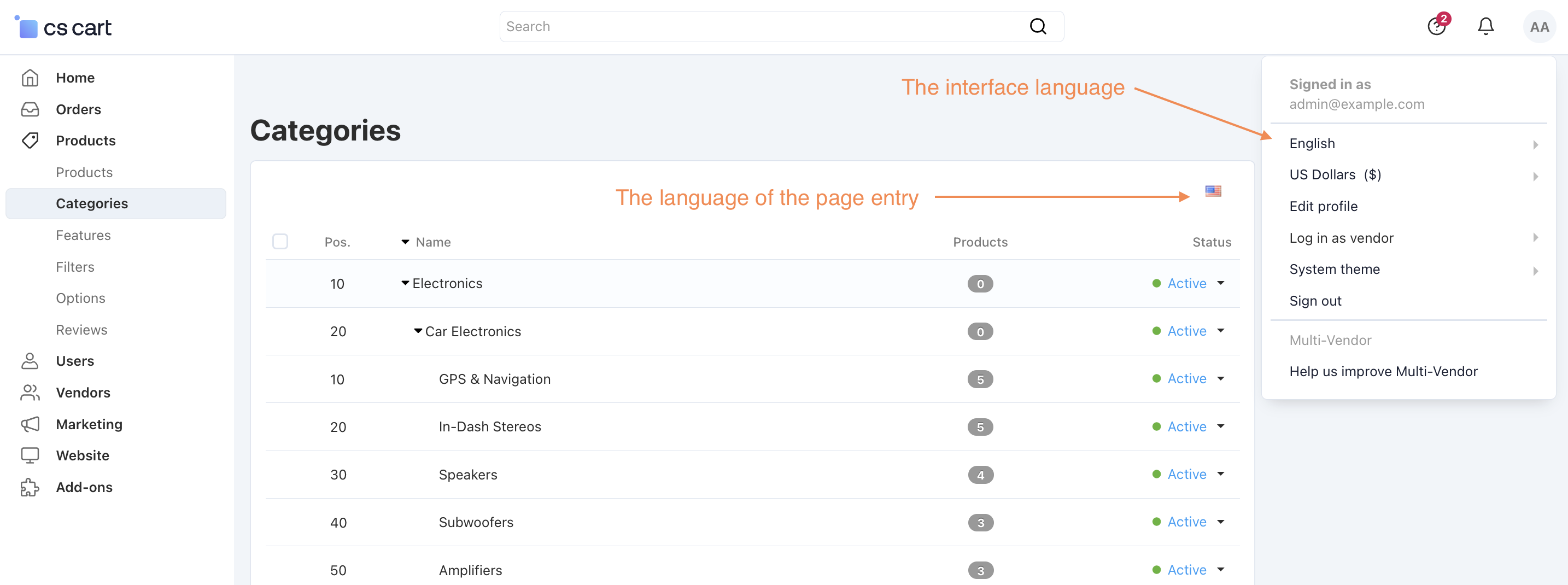Click the Add-ons puzzle icon
This screenshot has height=585, width=1568.
30,487
